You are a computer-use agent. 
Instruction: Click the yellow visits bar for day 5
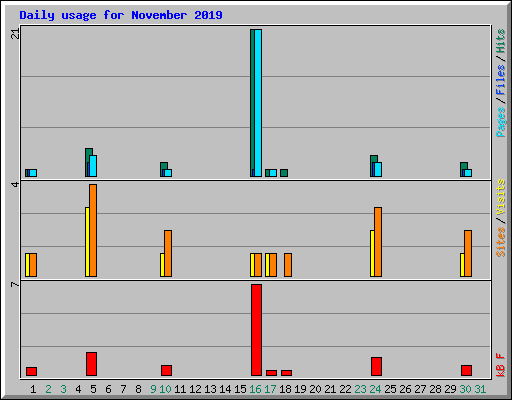(87, 242)
